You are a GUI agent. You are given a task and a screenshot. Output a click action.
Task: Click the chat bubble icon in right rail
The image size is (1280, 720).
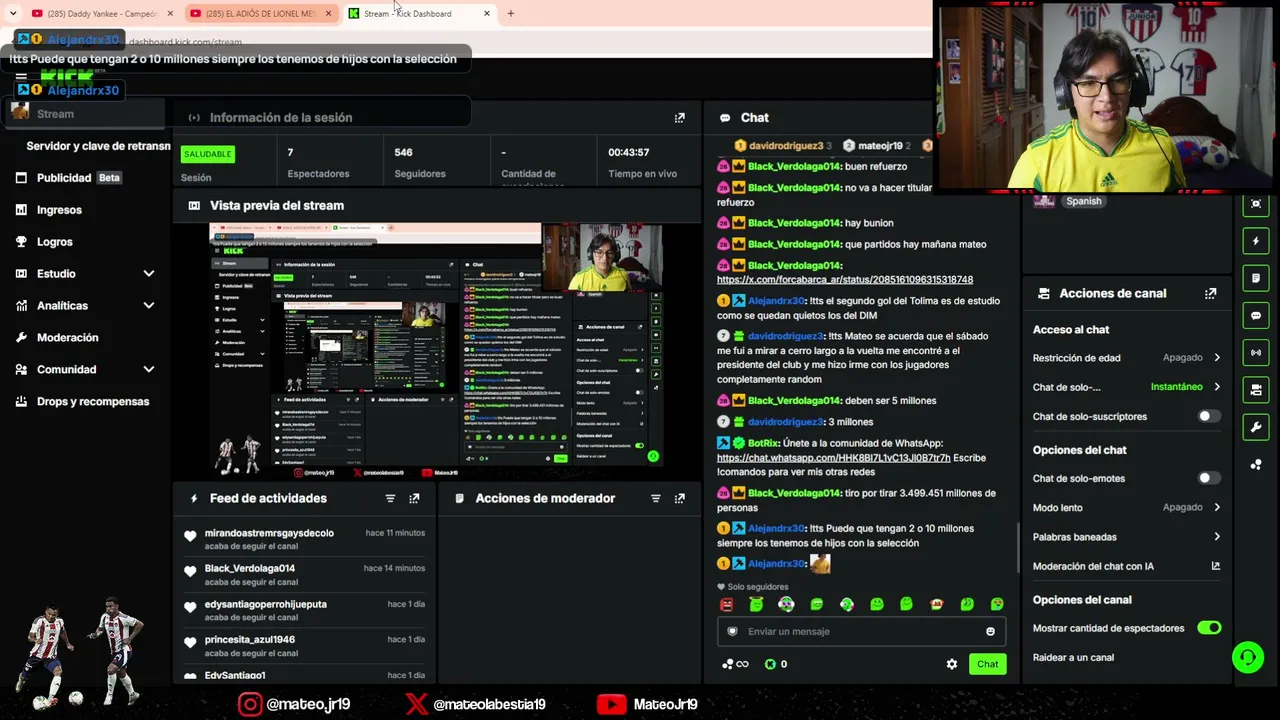coord(1256,315)
